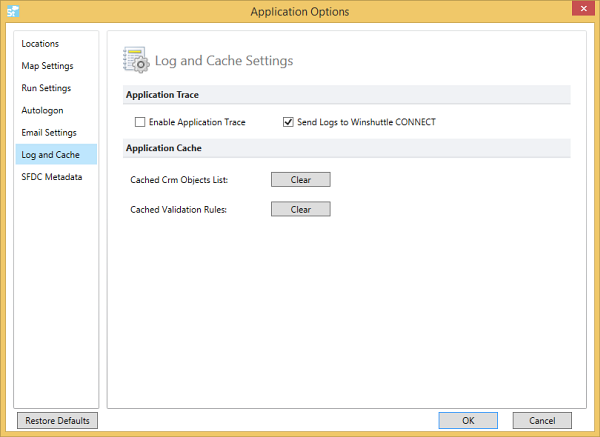Click the Cached Validation Rules label
Viewport: 600px width, 437px height.
pyautogui.click(x=178, y=210)
